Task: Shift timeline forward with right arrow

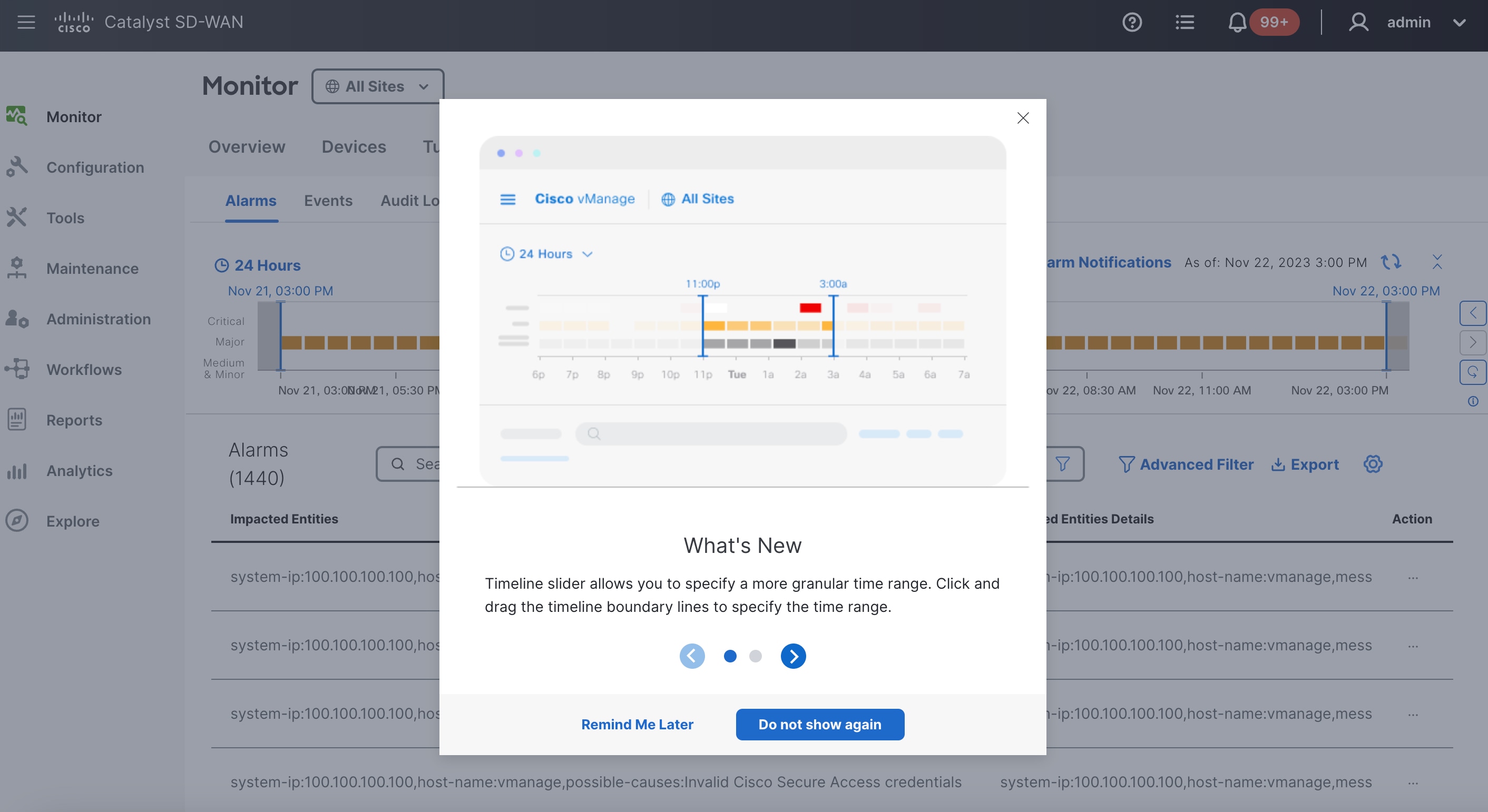Action: (x=1472, y=343)
